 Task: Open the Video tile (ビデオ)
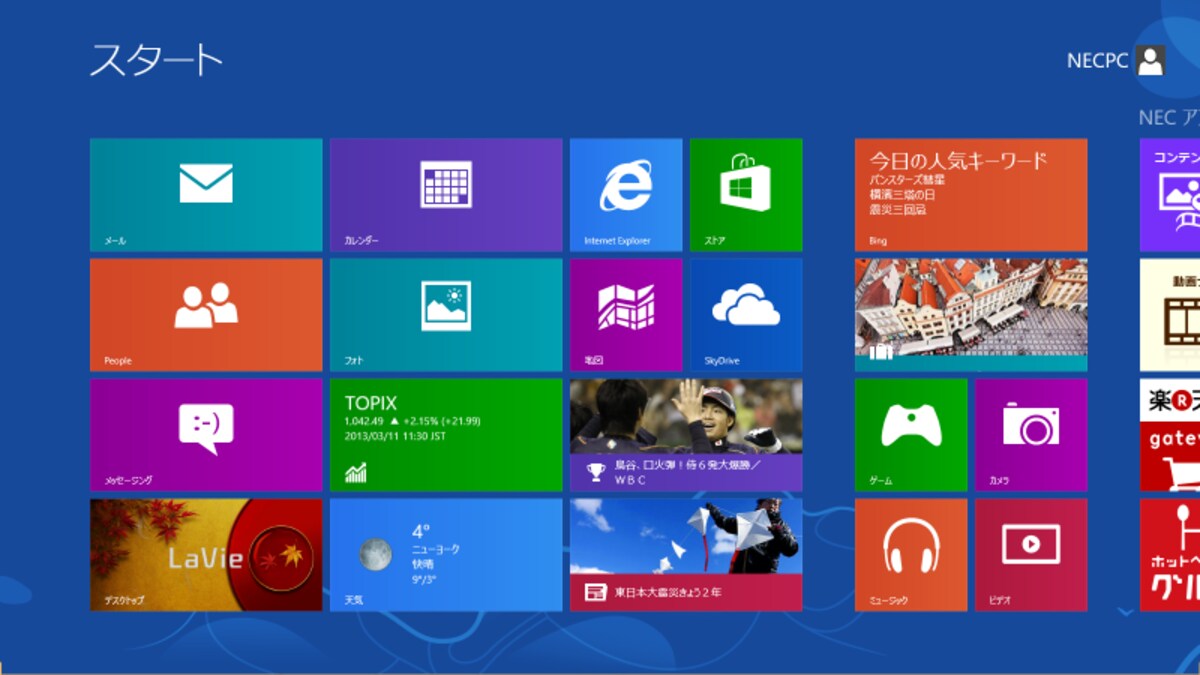[1031, 555]
